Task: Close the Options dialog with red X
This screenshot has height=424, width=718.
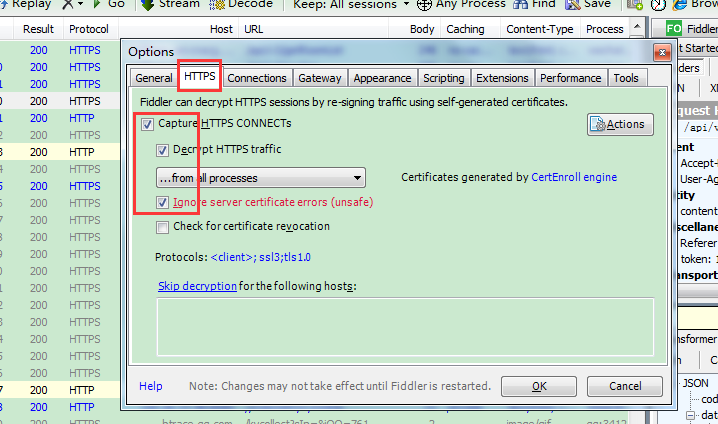Action: point(661,51)
